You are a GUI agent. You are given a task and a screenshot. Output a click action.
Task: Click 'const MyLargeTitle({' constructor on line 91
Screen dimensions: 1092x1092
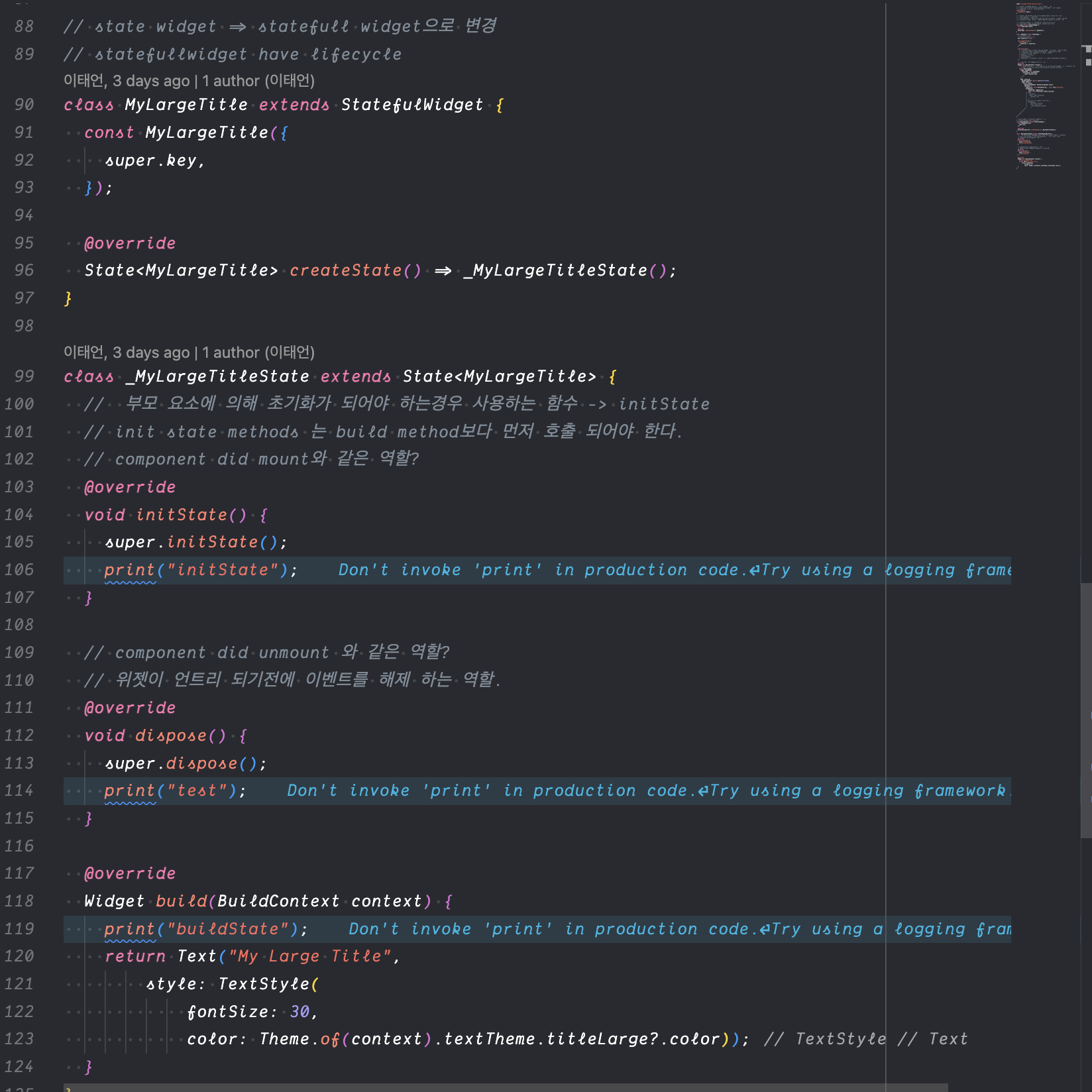pyautogui.click(x=186, y=133)
